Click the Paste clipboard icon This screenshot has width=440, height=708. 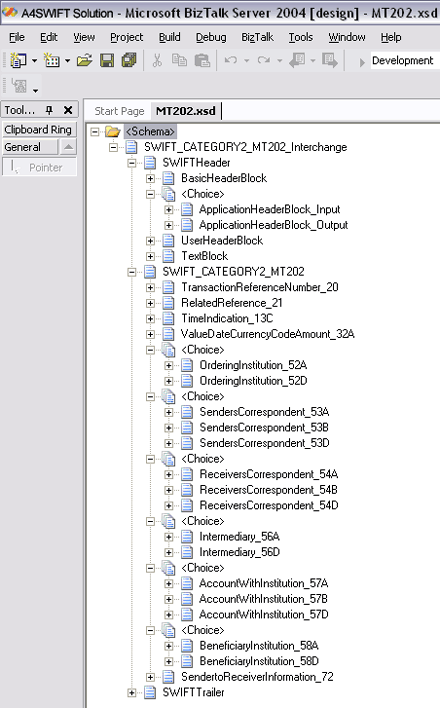click(202, 60)
